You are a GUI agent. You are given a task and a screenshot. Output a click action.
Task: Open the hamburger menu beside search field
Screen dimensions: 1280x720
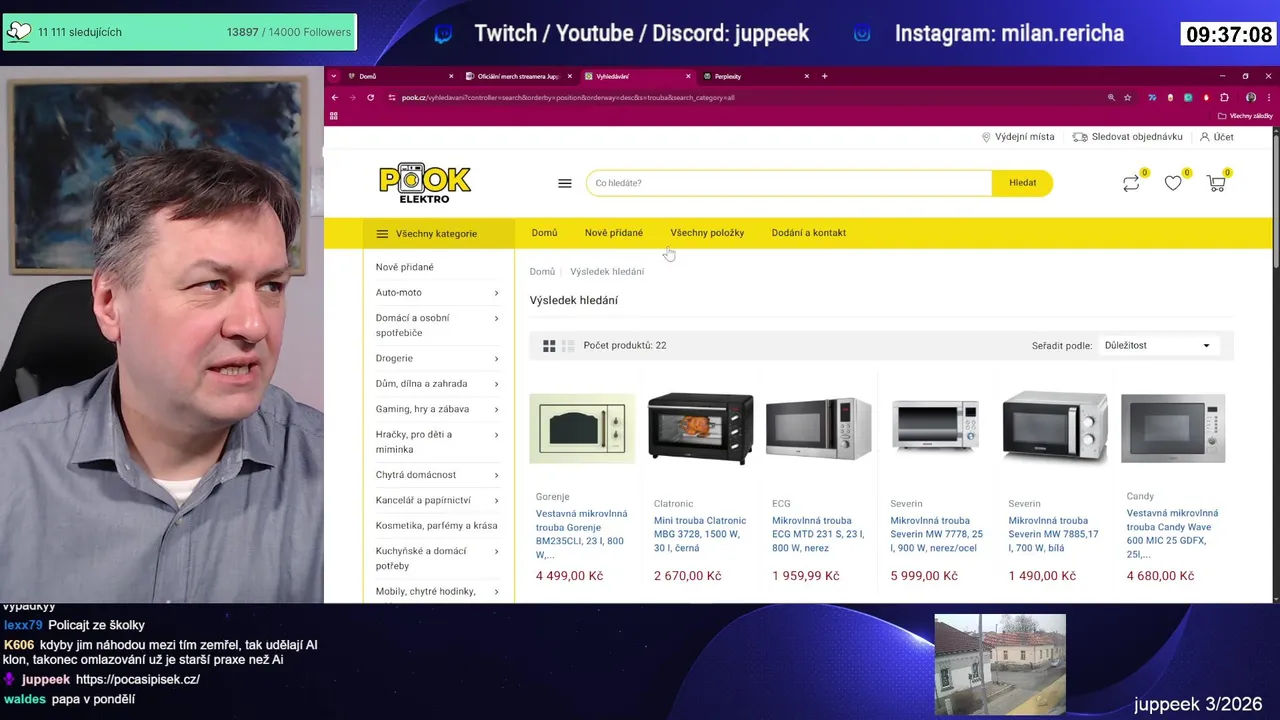pyautogui.click(x=565, y=183)
